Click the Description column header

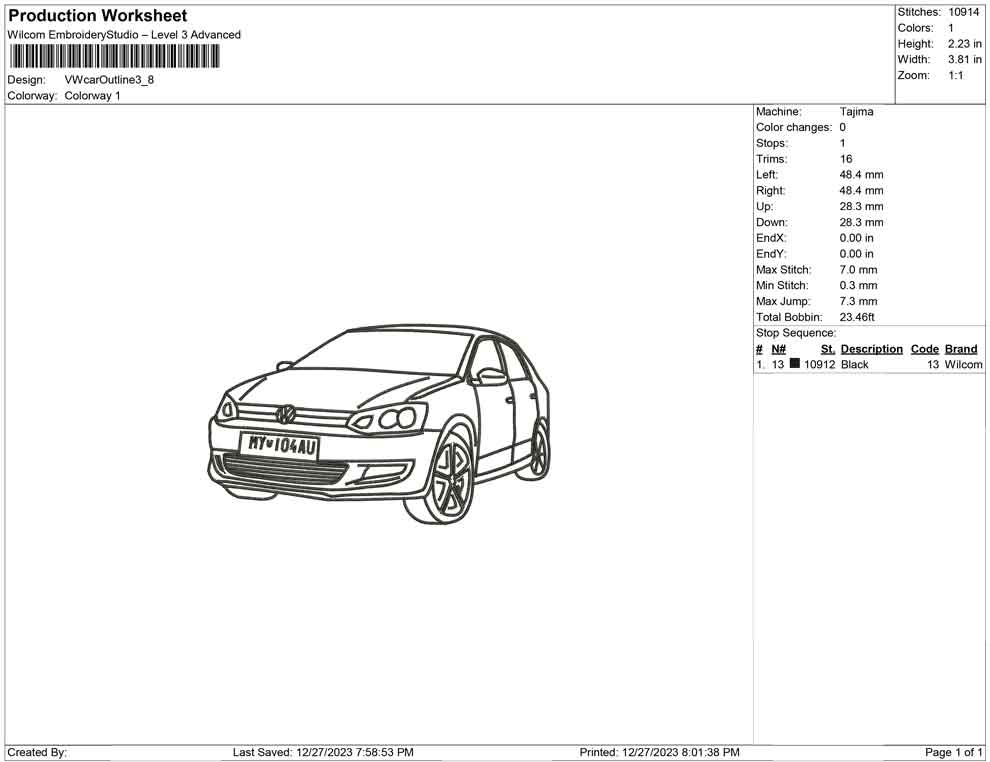click(x=871, y=349)
